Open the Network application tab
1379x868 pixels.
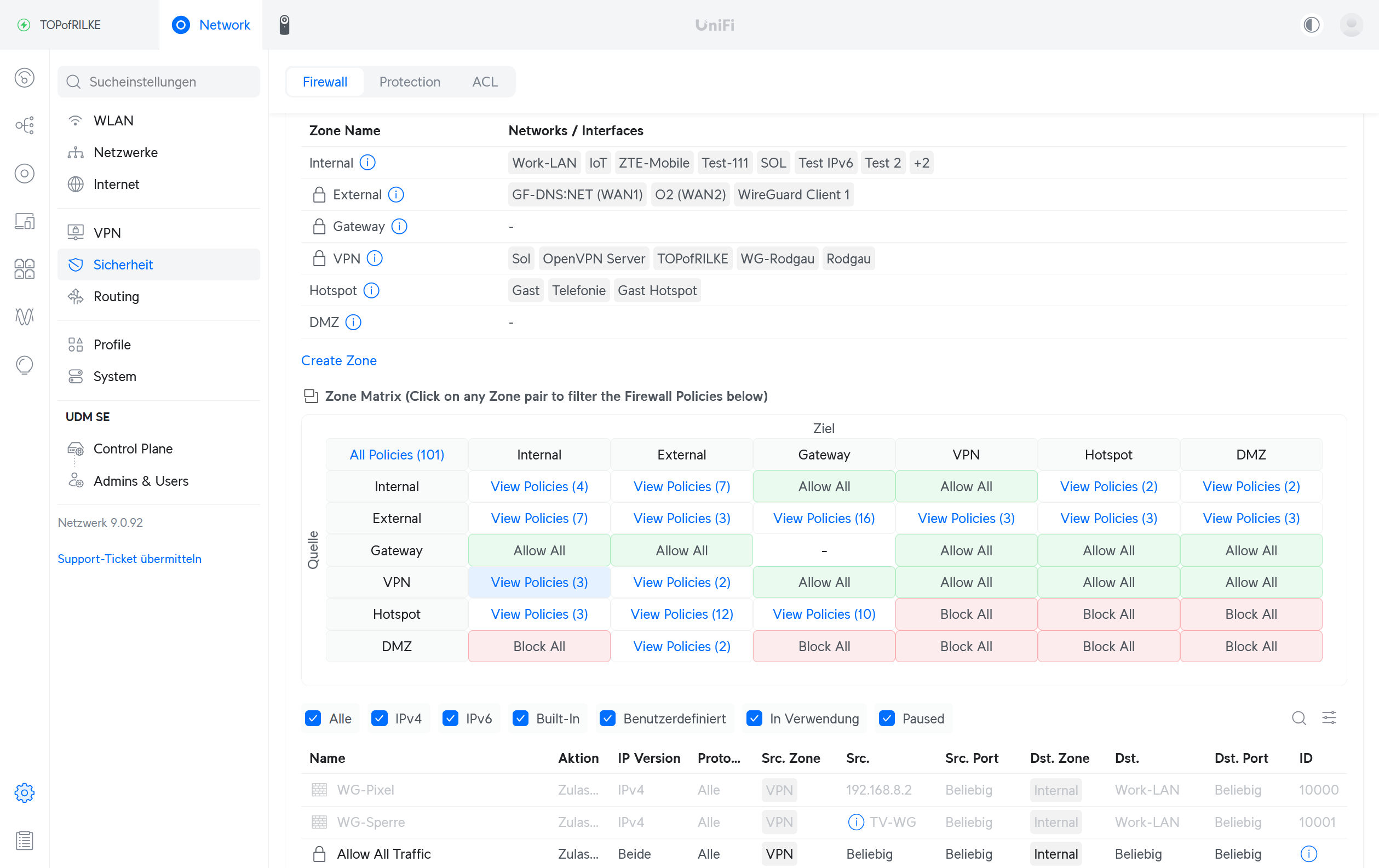click(x=211, y=25)
